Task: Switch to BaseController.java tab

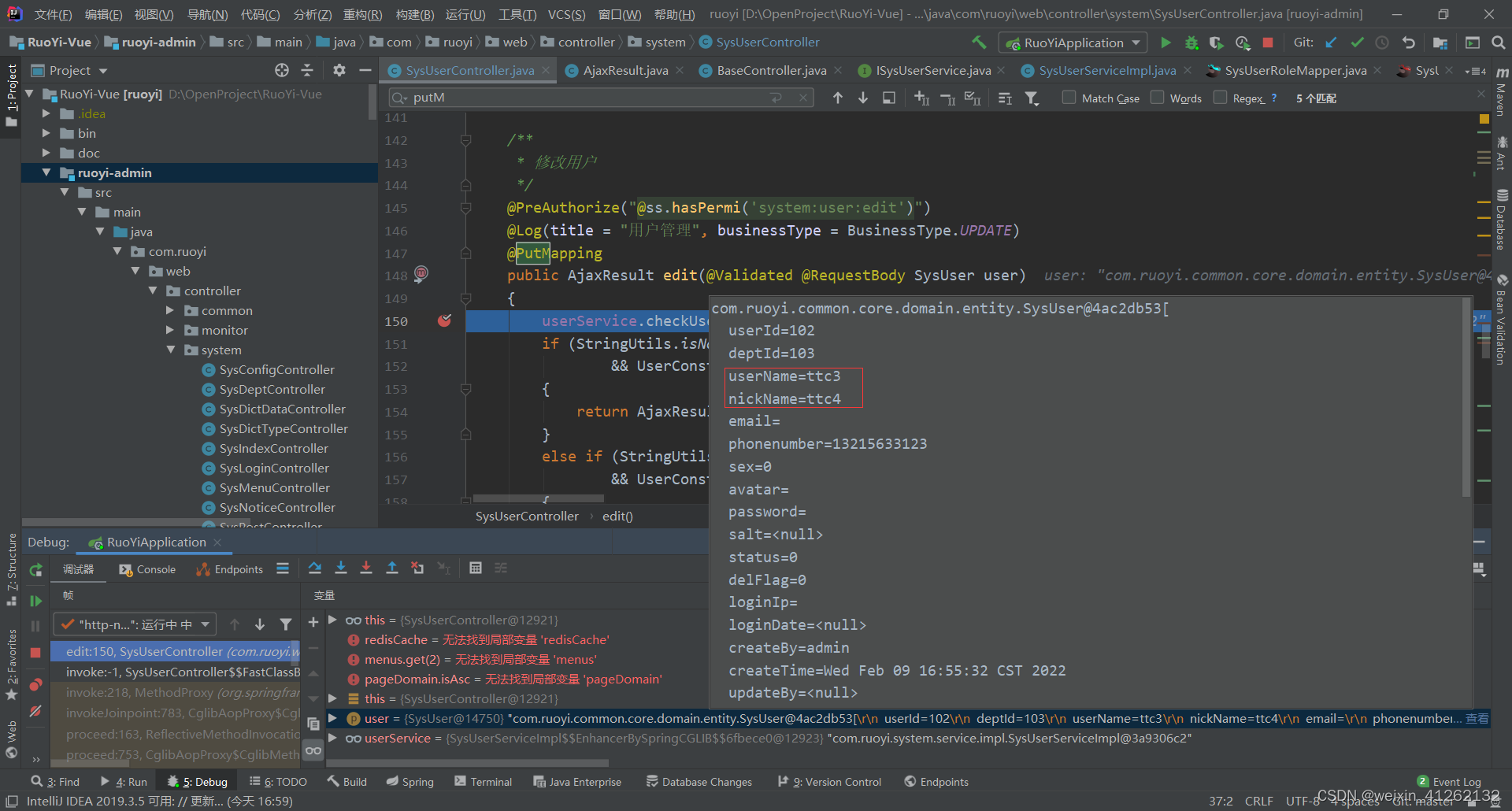Action: [x=772, y=70]
